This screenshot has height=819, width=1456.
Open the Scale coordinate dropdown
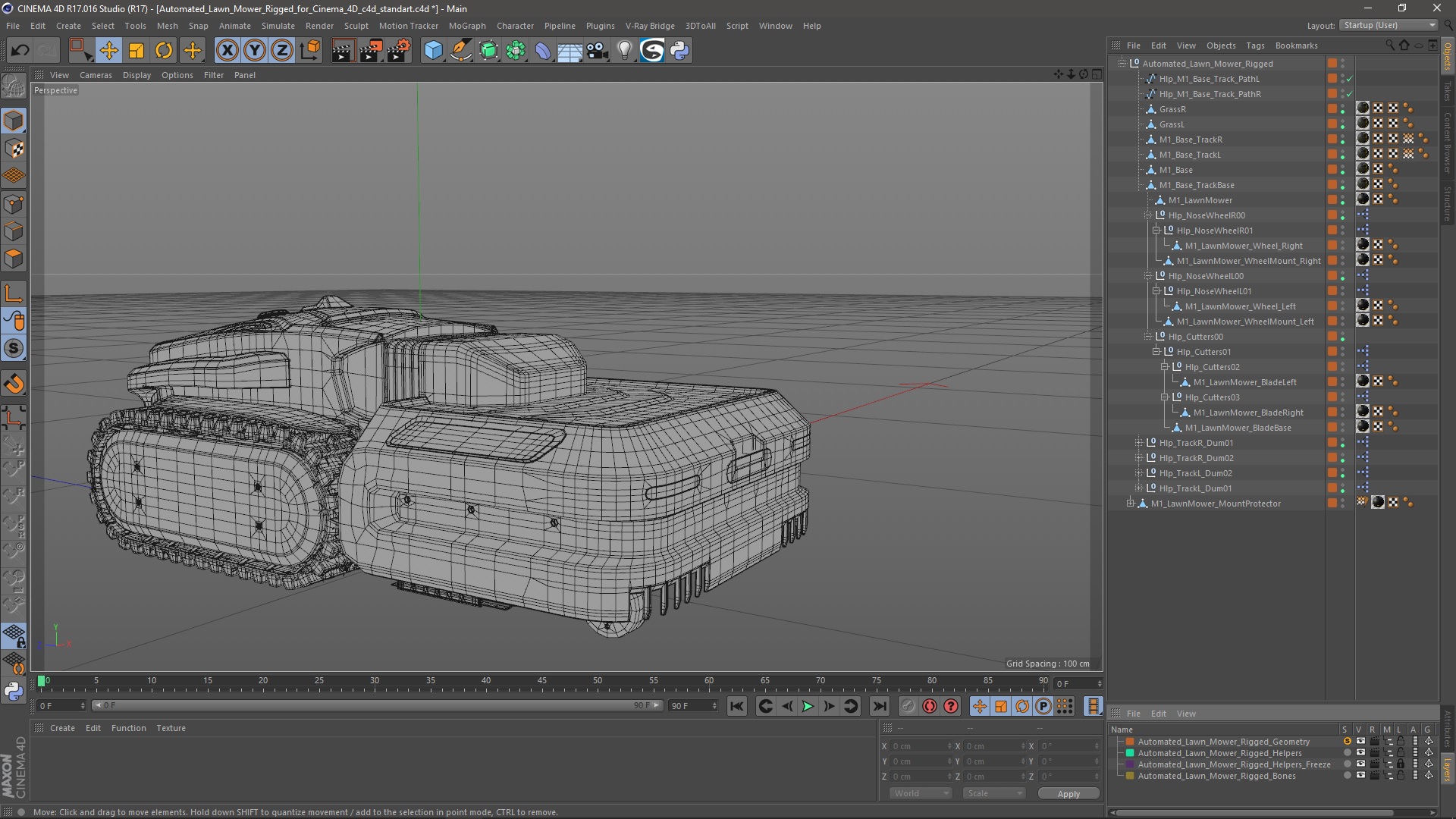point(993,793)
